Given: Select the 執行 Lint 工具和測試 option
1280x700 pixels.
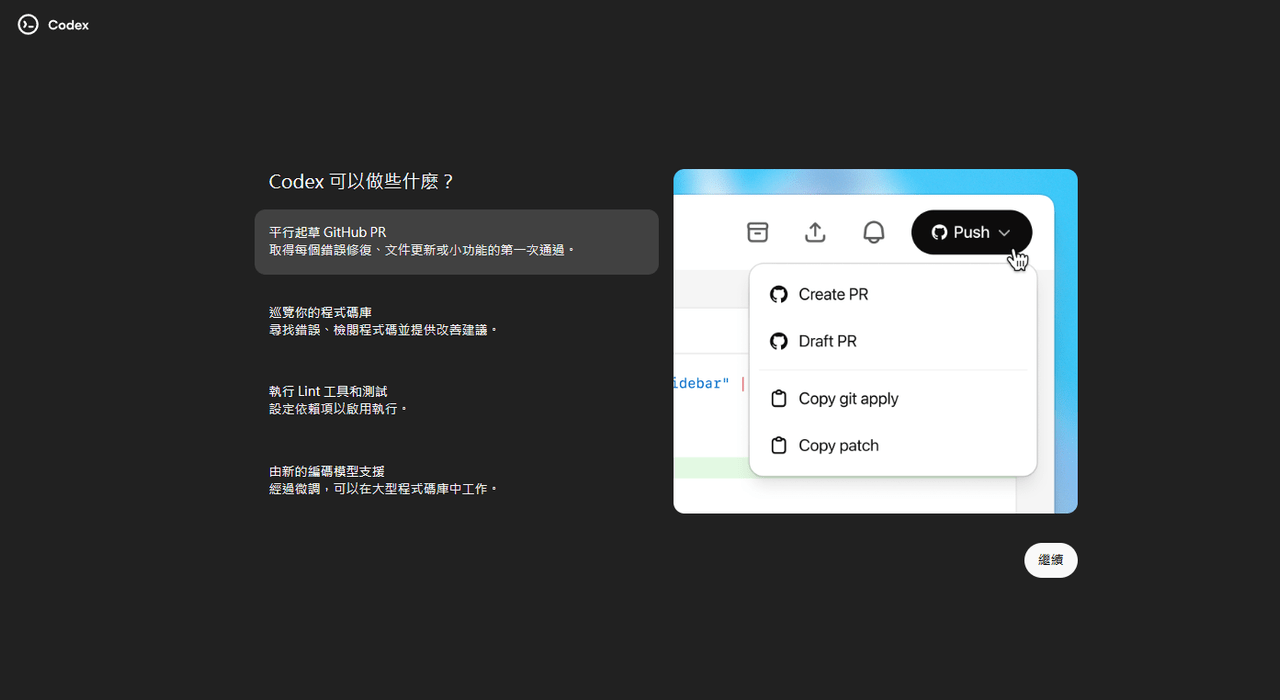Looking at the screenshot, I should click(x=456, y=399).
